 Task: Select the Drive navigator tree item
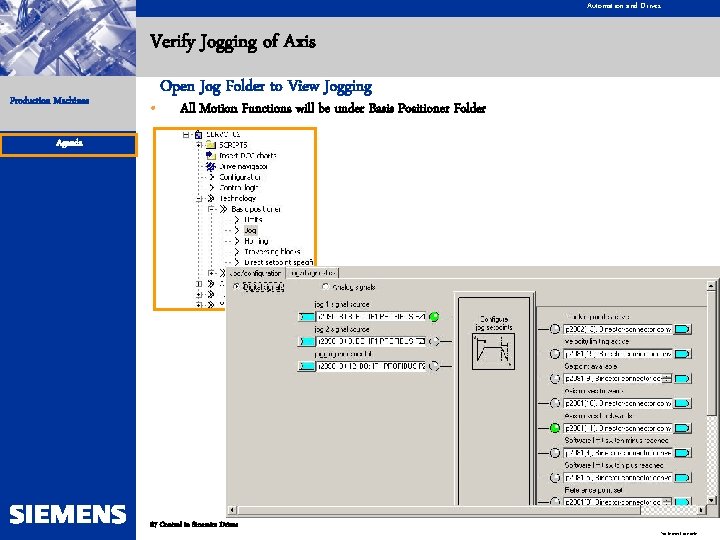(x=243, y=166)
